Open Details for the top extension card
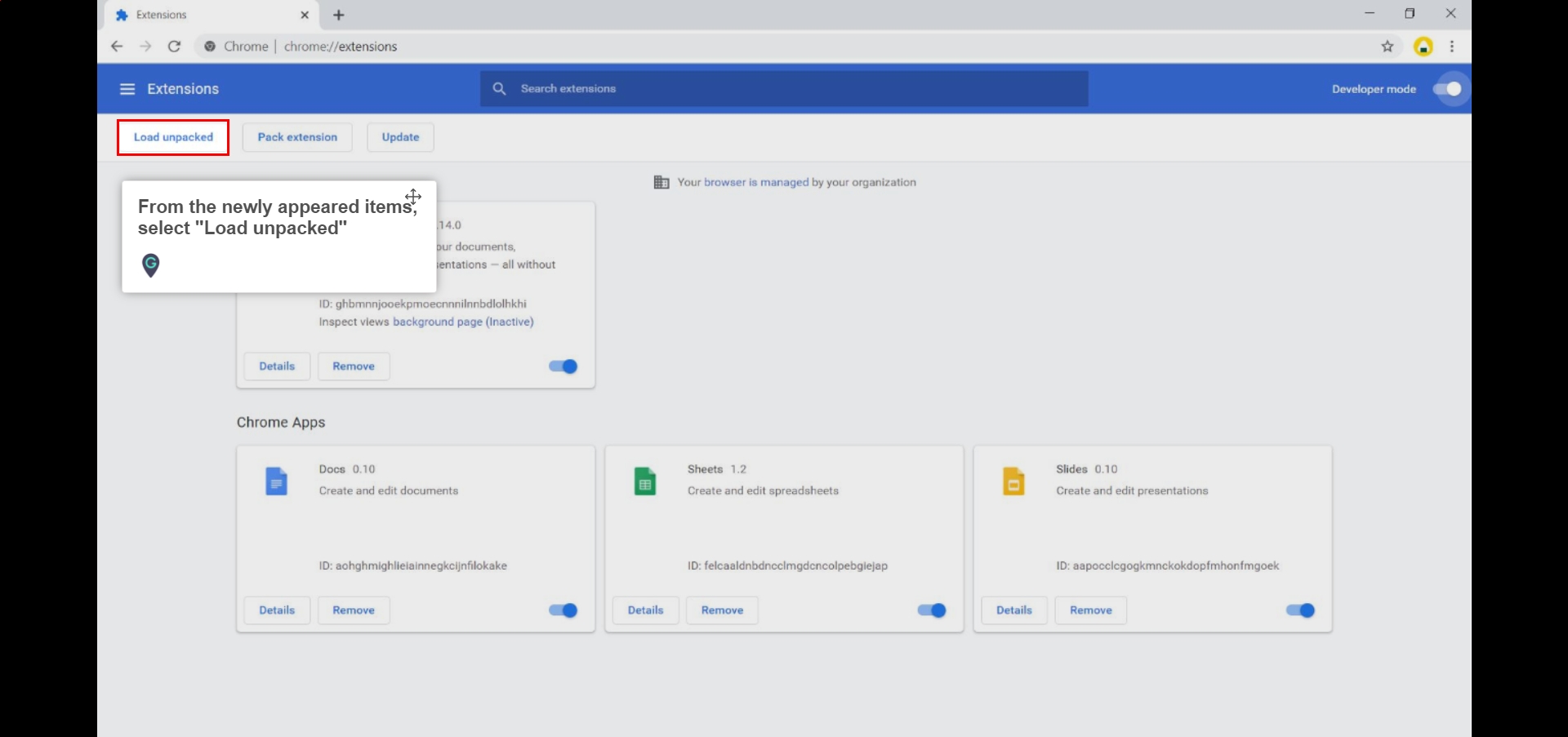 click(277, 366)
